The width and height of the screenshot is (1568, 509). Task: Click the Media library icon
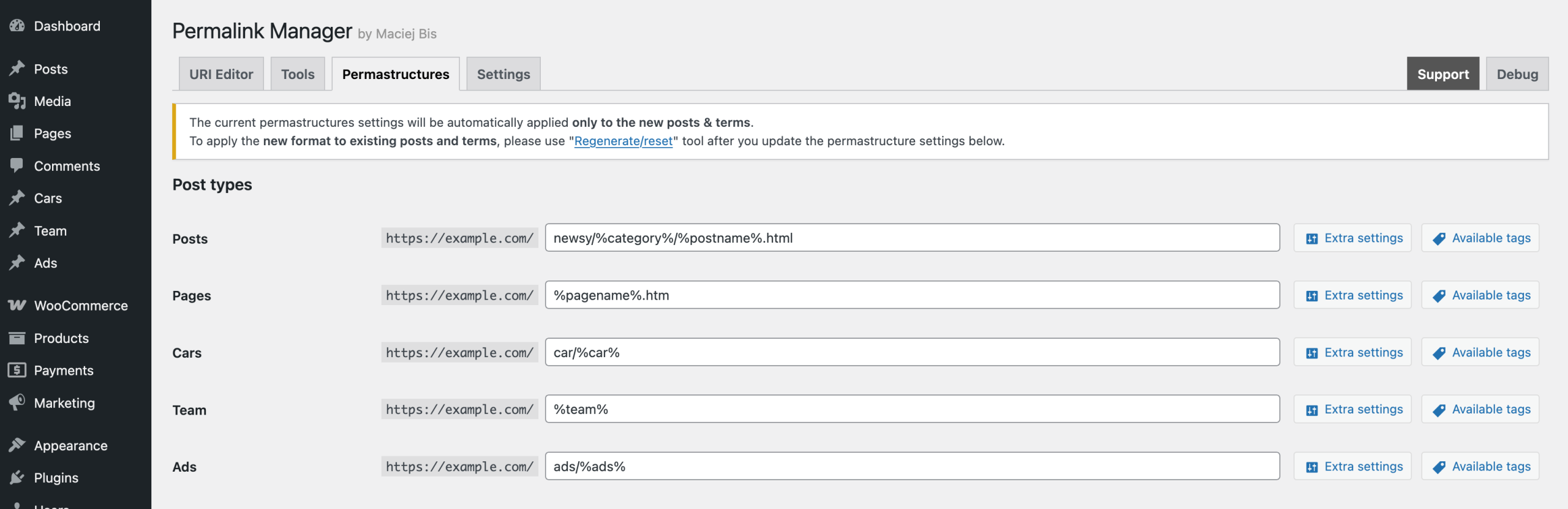(x=17, y=101)
